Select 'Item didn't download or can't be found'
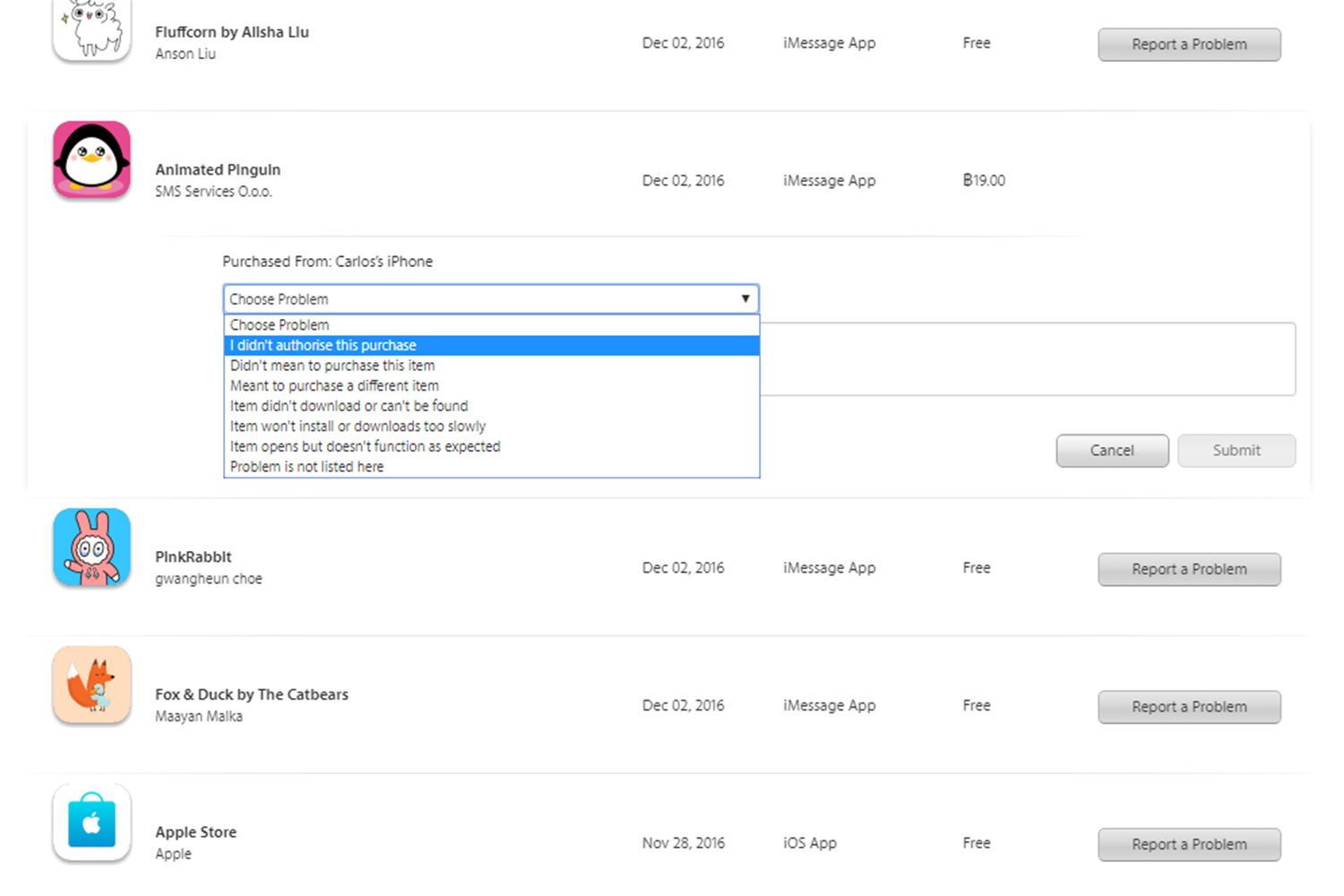Image resolution: width=1344 pixels, height=896 pixels. 491,406
